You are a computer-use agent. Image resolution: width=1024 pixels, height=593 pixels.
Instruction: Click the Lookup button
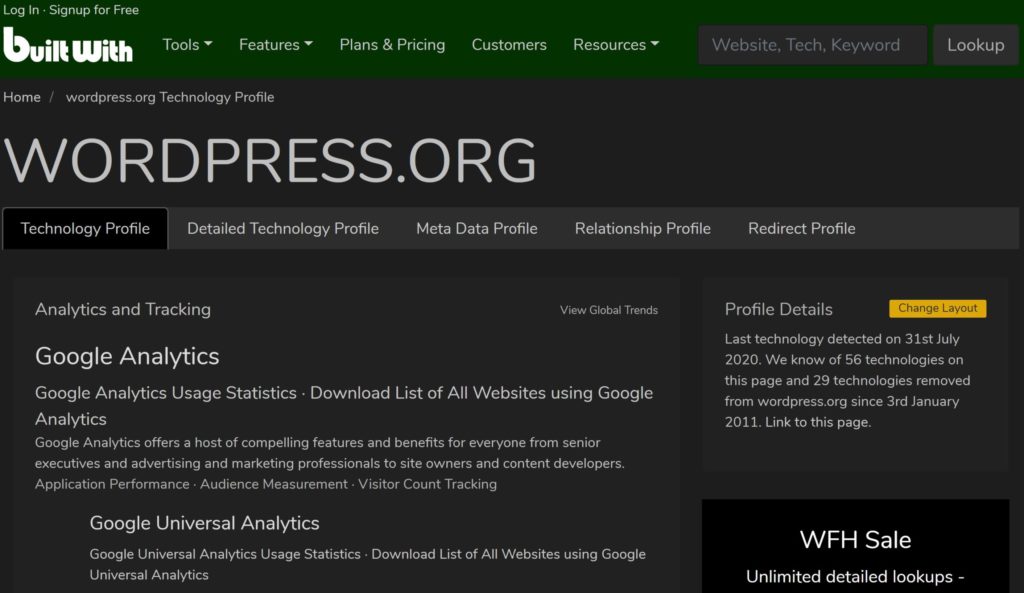tap(976, 45)
